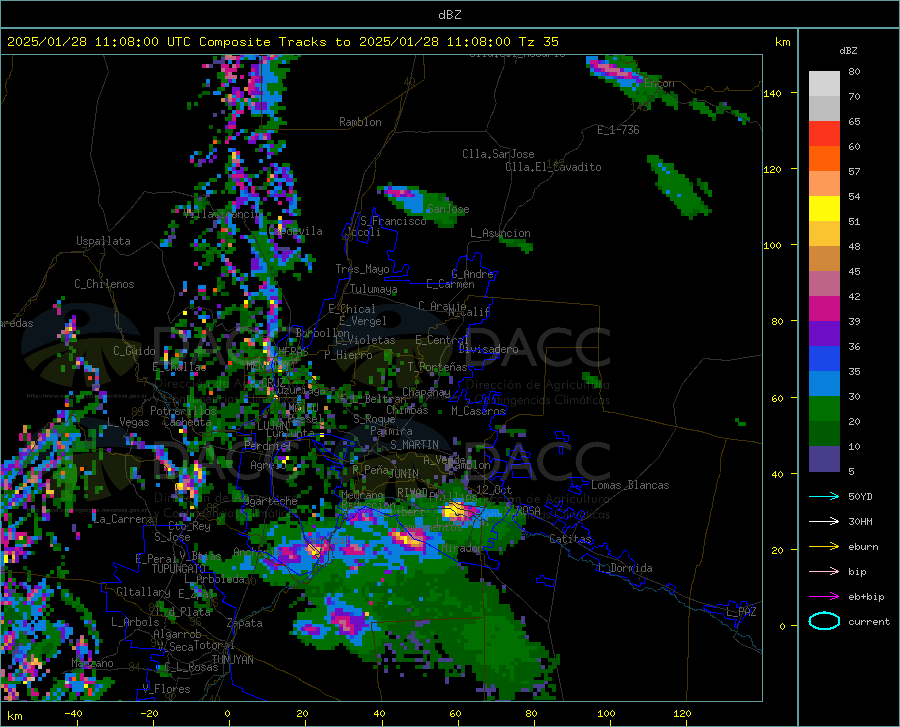Click the 'dBZ' title at the top center
The image size is (900, 727).
(449, 15)
